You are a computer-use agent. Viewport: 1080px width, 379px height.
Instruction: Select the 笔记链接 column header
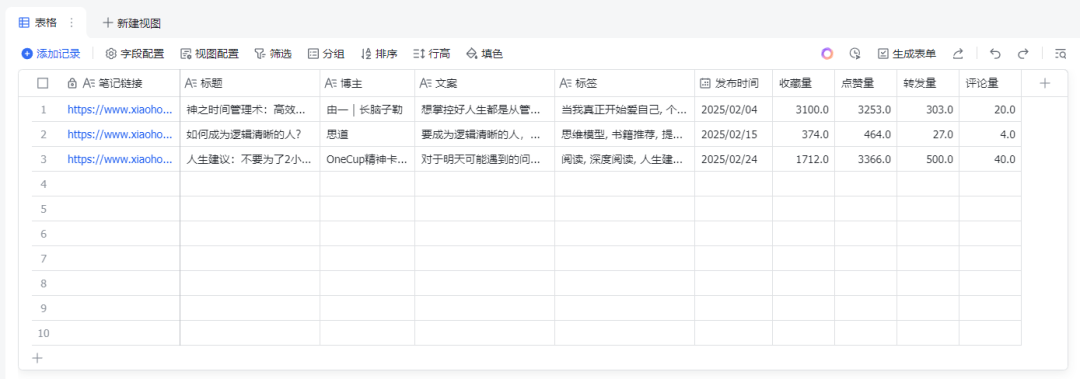tap(120, 83)
